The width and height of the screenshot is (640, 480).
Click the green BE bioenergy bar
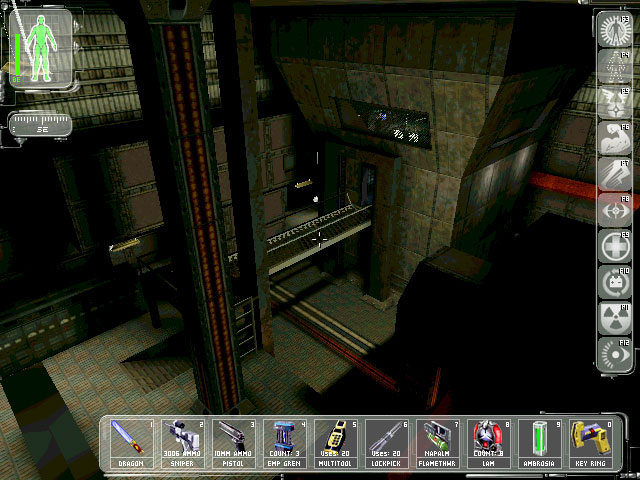point(18,55)
